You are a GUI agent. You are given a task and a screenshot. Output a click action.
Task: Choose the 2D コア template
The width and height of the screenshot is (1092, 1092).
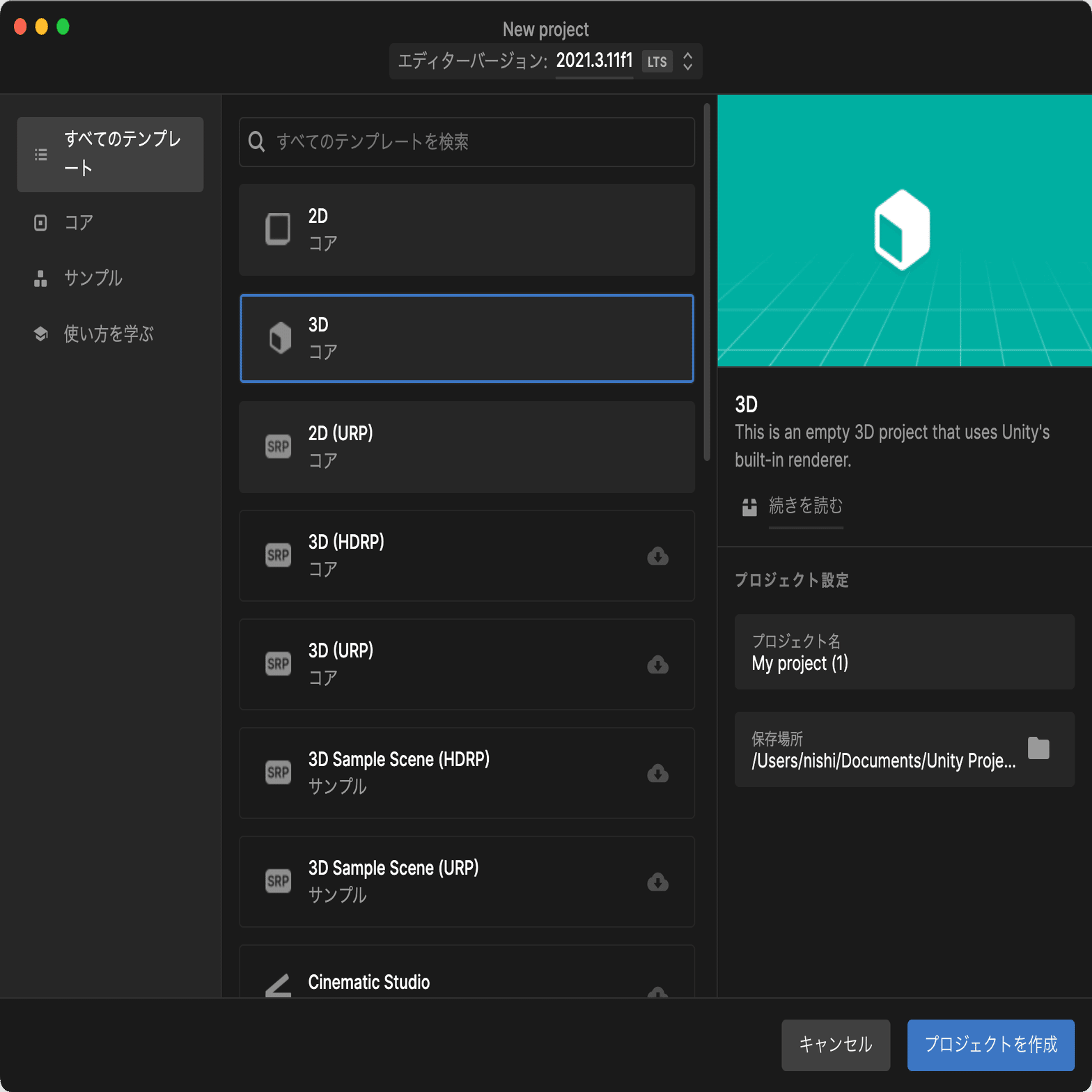point(467,230)
